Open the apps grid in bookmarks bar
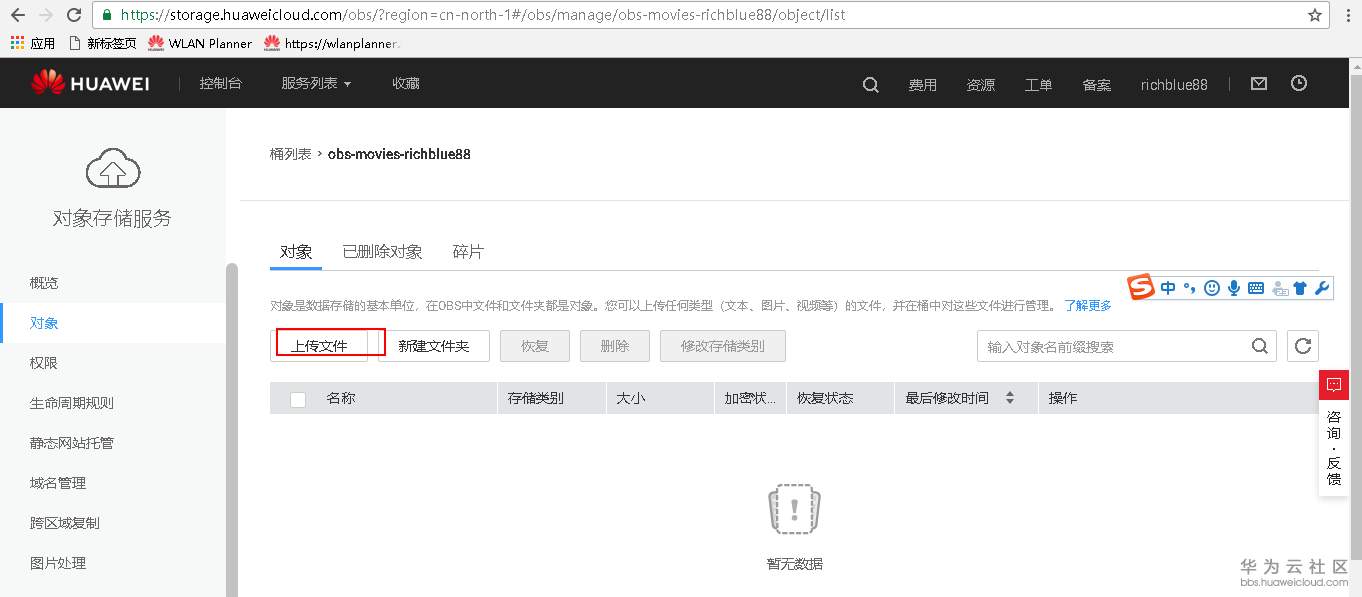Screen dimensions: 1362x597 [x=17, y=43]
